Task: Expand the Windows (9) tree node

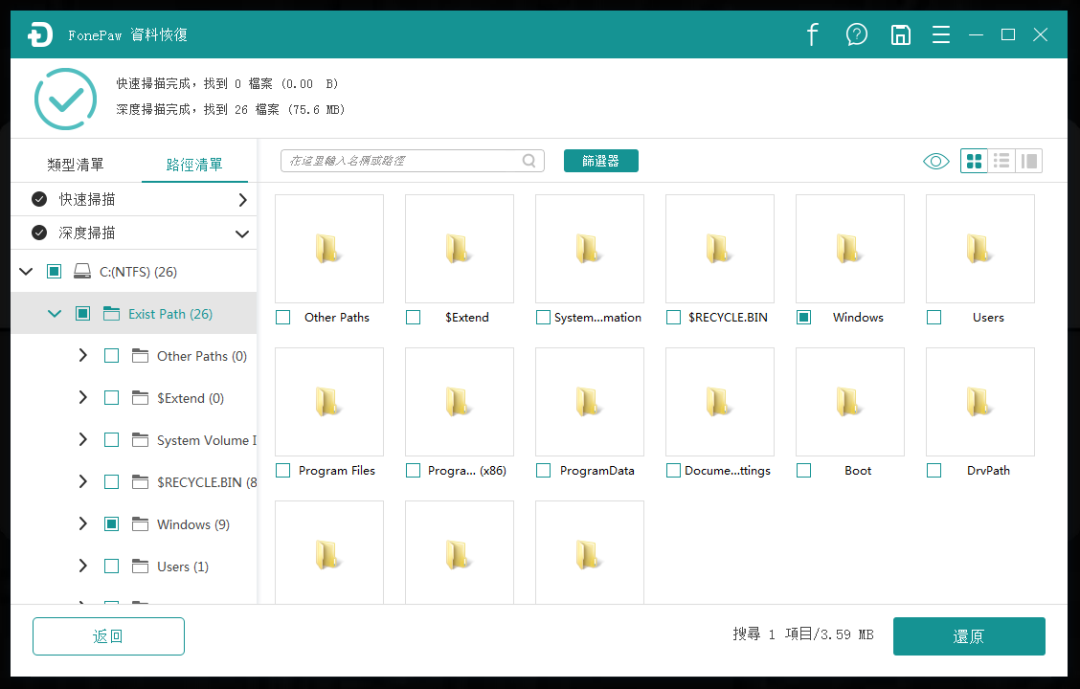Action: (x=83, y=524)
